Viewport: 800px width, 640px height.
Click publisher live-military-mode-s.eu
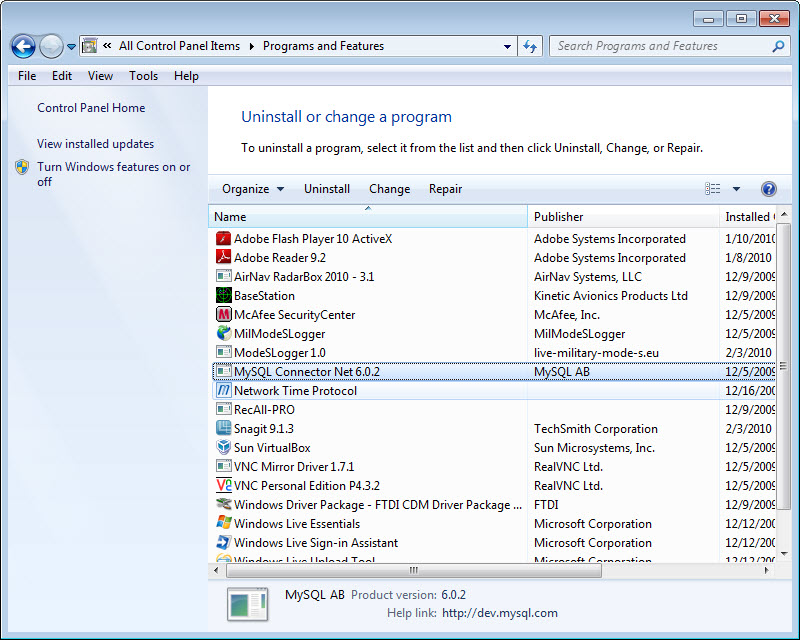point(596,353)
